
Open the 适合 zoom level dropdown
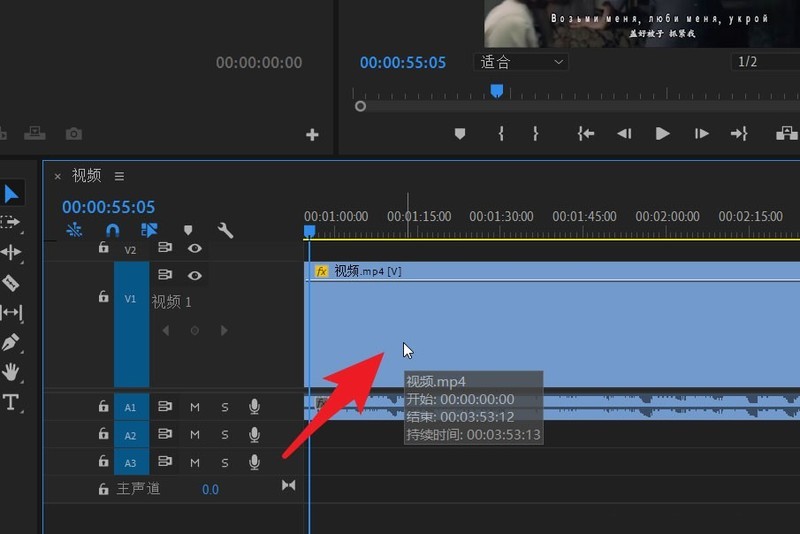tap(520, 62)
